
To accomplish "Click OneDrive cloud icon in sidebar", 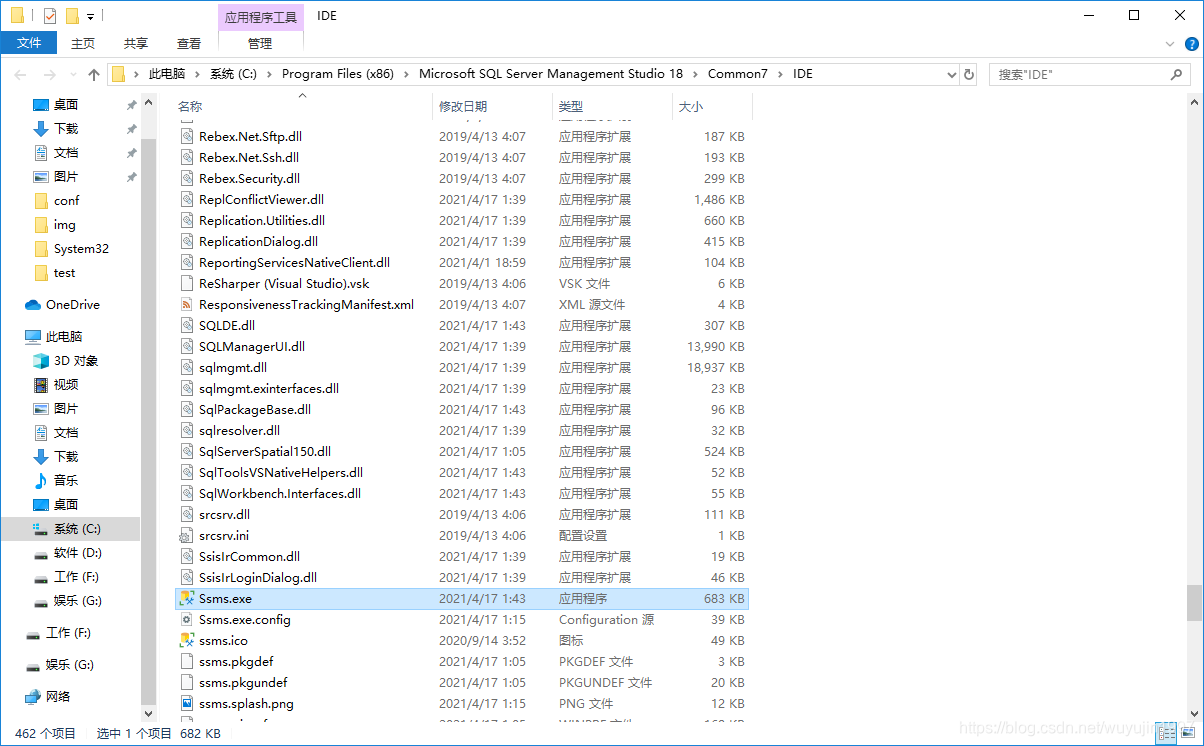I will 32,304.
